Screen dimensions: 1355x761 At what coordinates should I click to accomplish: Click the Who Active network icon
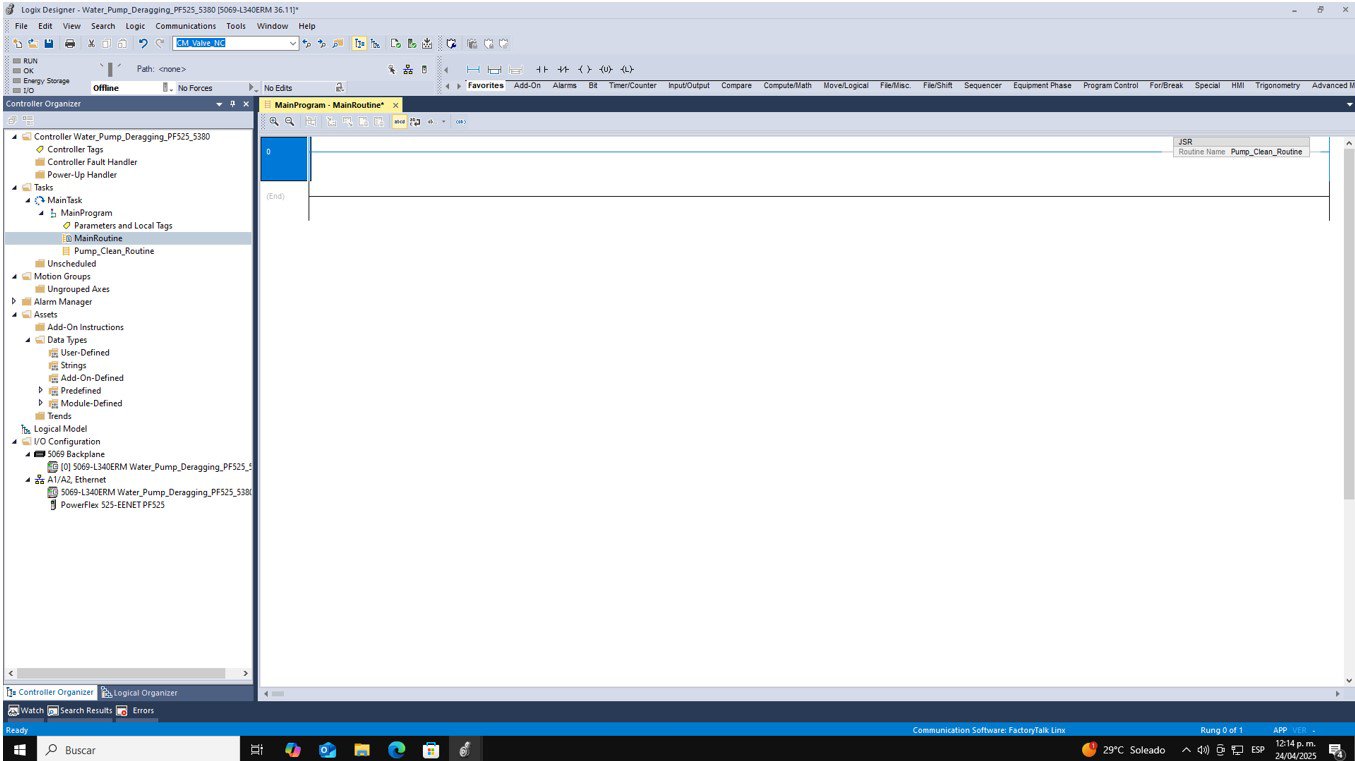[408, 69]
